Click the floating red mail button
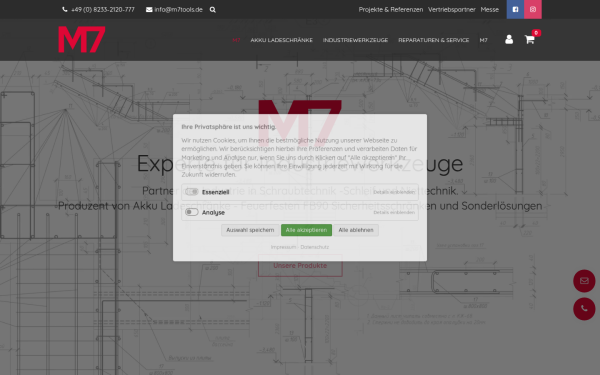This screenshot has width=600, height=375. [x=584, y=281]
